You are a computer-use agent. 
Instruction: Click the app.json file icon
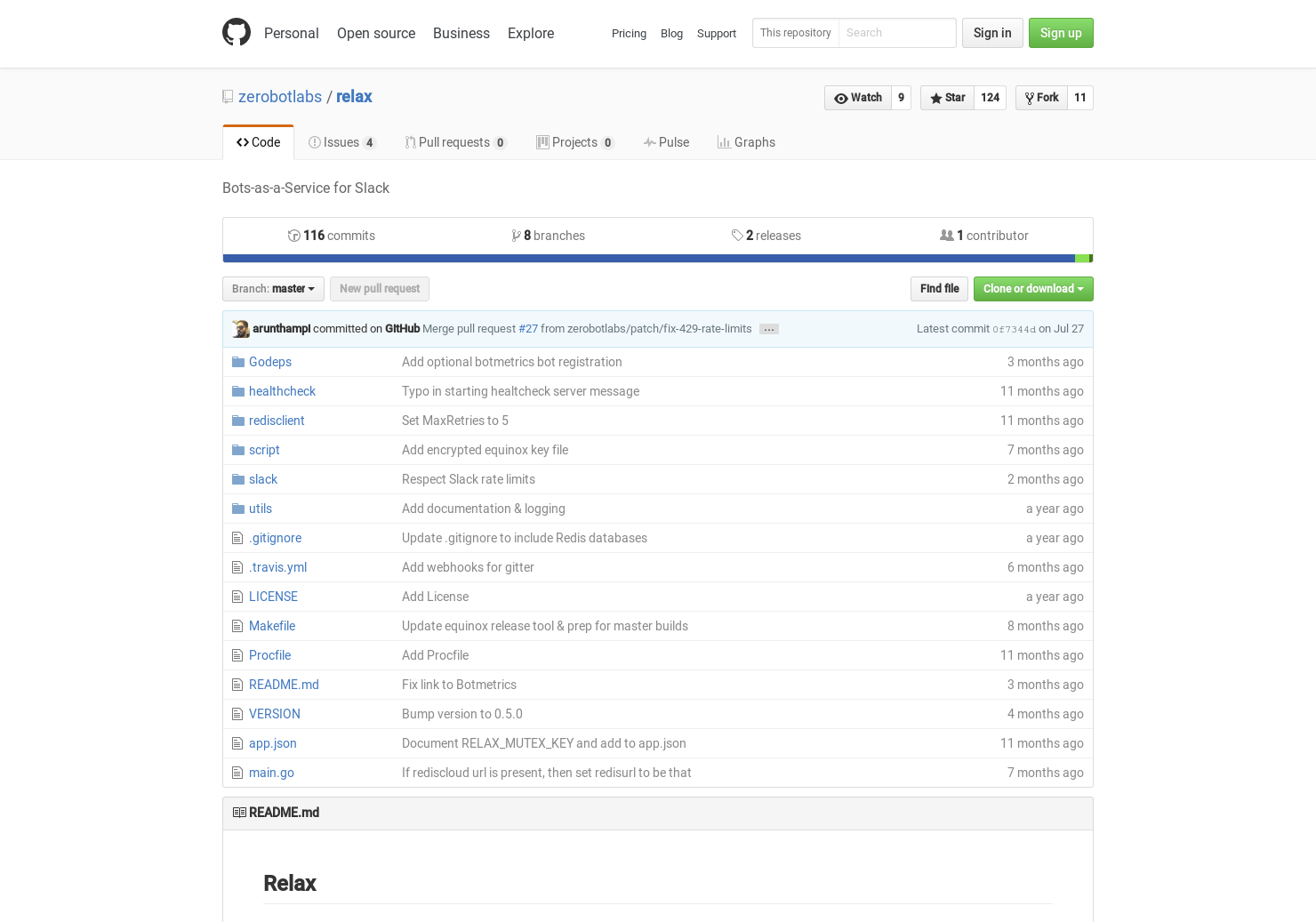coord(237,743)
